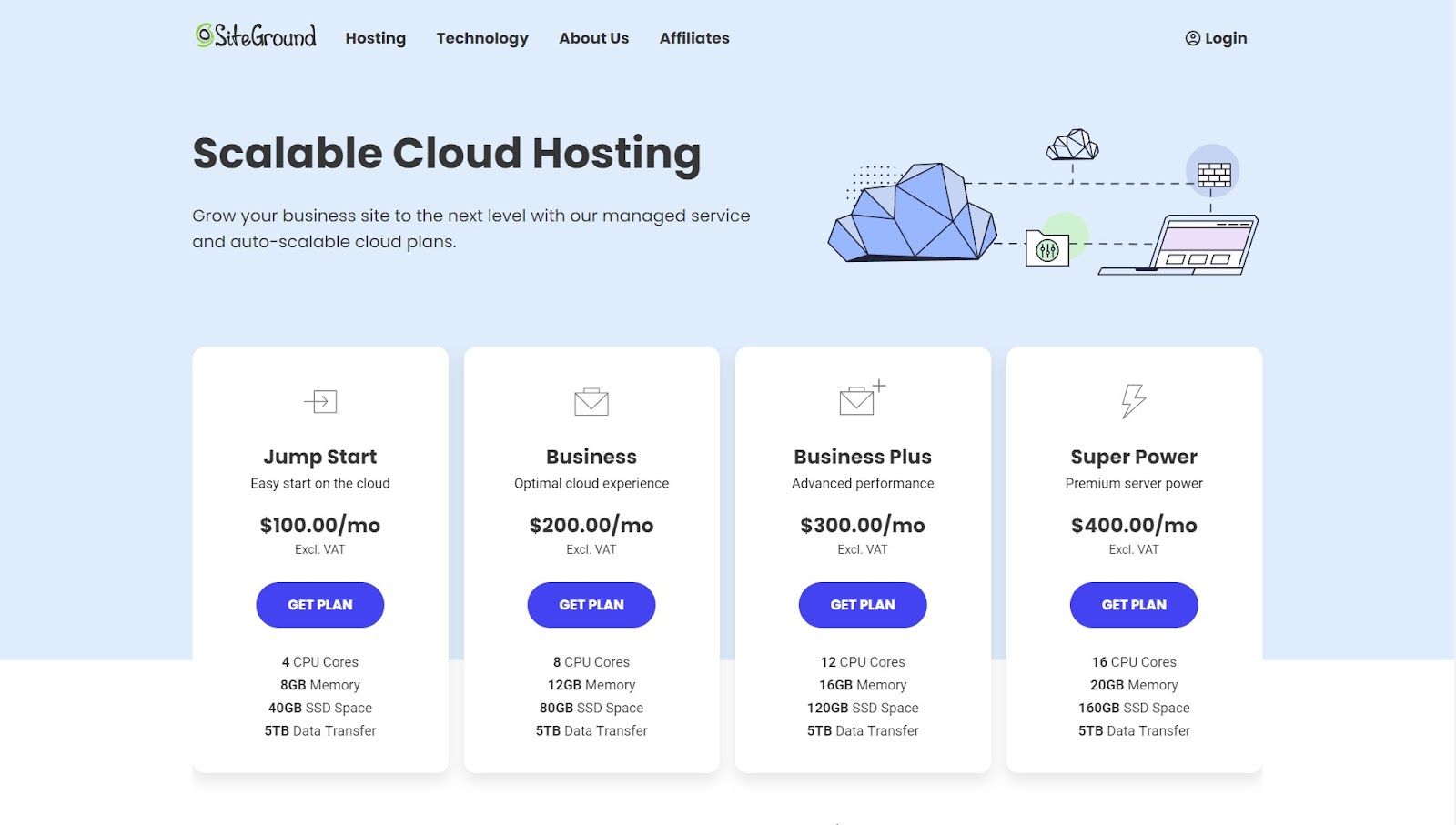Image resolution: width=1456 pixels, height=825 pixels.
Task: Click the Business plan envelope icon
Action: pyautogui.click(x=591, y=401)
